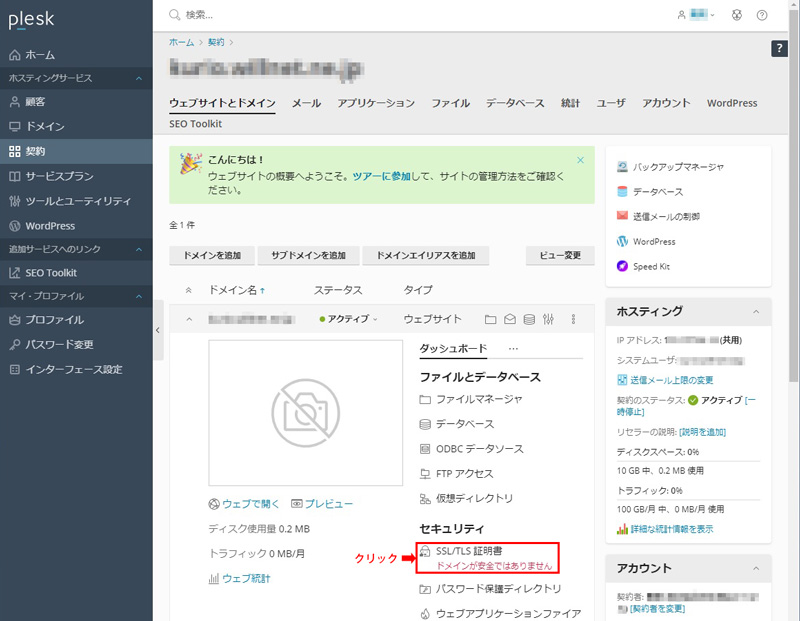Screen dimensions: 800x621
Task: Open the help question mark icon in header
Action: pos(763,15)
